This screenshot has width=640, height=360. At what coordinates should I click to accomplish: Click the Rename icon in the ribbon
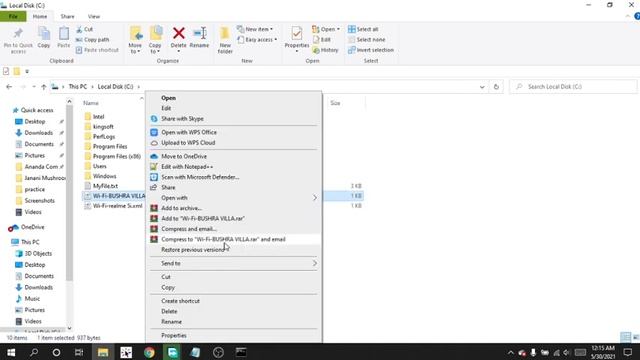200,33
